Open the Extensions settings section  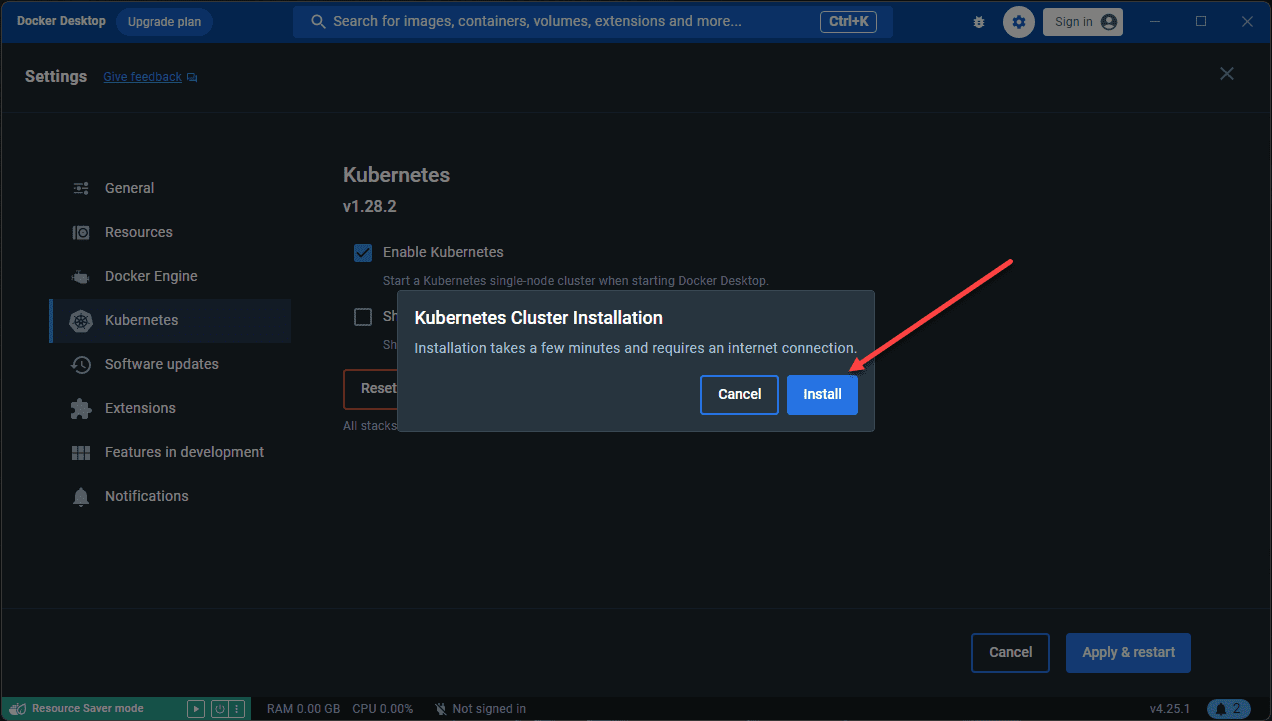(x=170, y=408)
